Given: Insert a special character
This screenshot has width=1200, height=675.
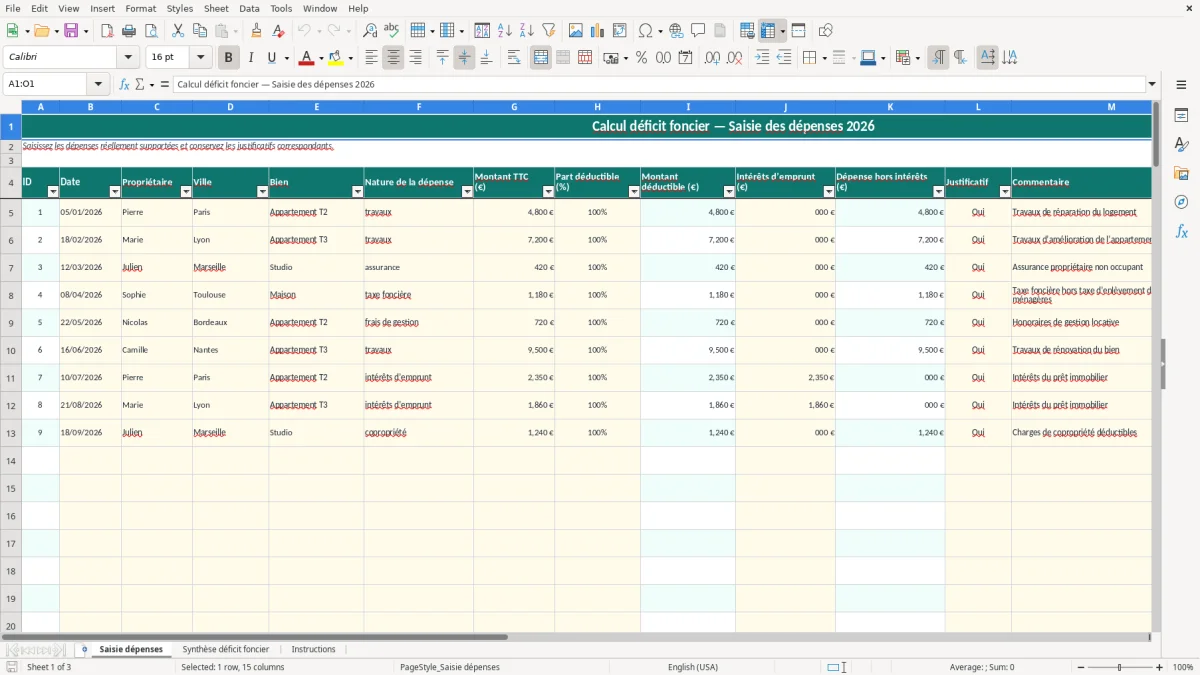Looking at the screenshot, I should [x=645, y=31].
